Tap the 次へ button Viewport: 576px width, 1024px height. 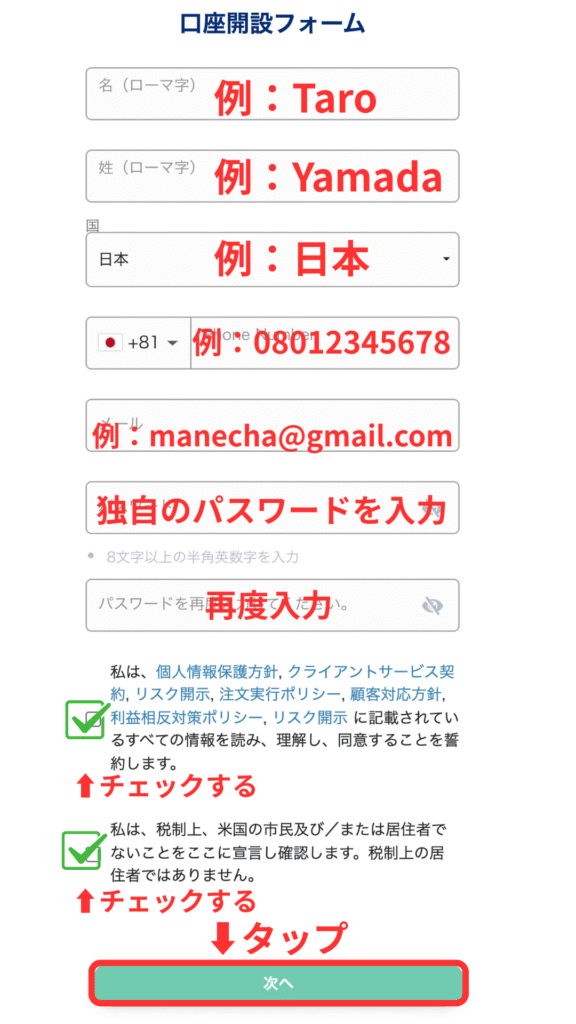tap(279, 984)
